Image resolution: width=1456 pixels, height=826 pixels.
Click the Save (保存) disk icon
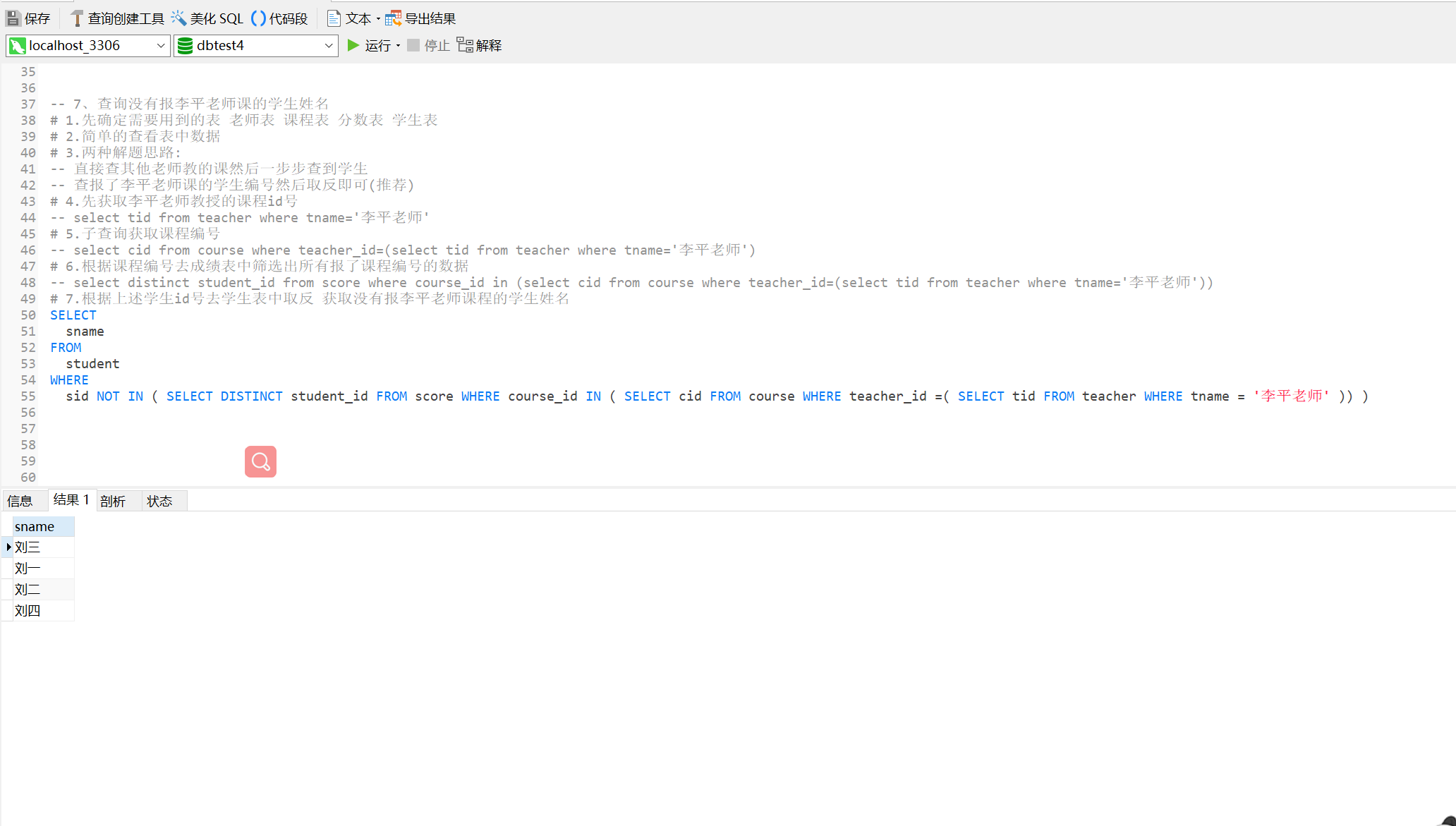point(13,18)
